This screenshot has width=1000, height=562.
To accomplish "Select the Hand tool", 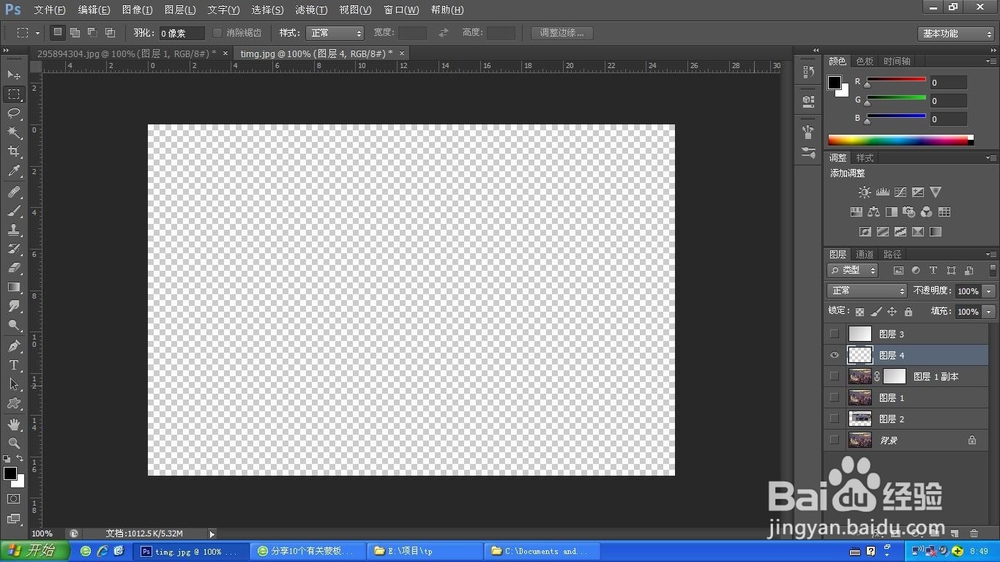I will click(13, 424).
